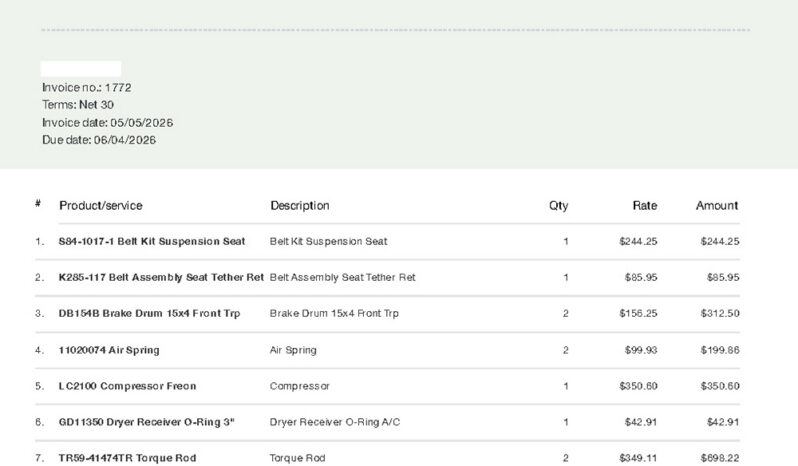
Task: Click the $349.11 rate for Torque Rod
Action: pyautogui.click(x=638, y=458)
